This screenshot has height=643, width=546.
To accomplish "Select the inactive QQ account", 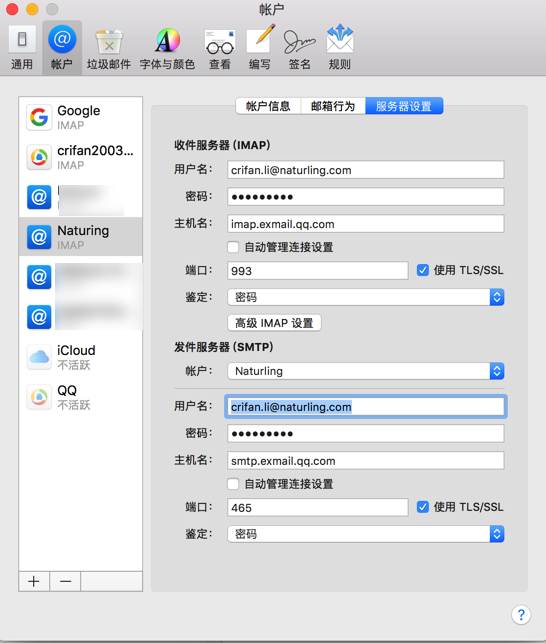I will pos(80,397).
